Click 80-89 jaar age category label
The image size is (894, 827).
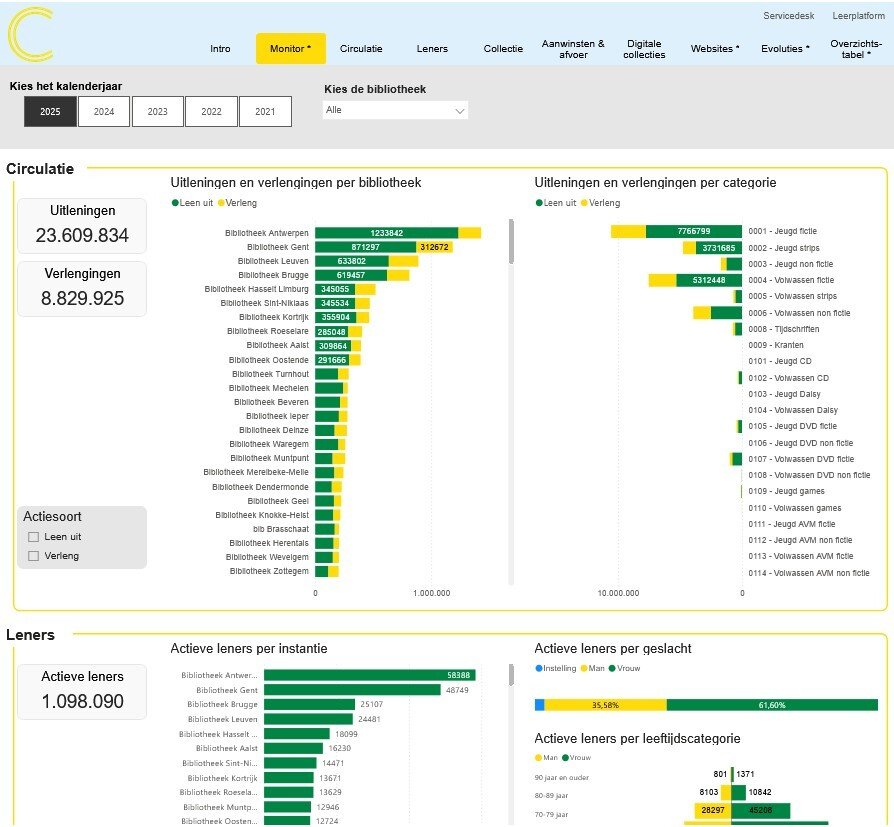point(551,796)
